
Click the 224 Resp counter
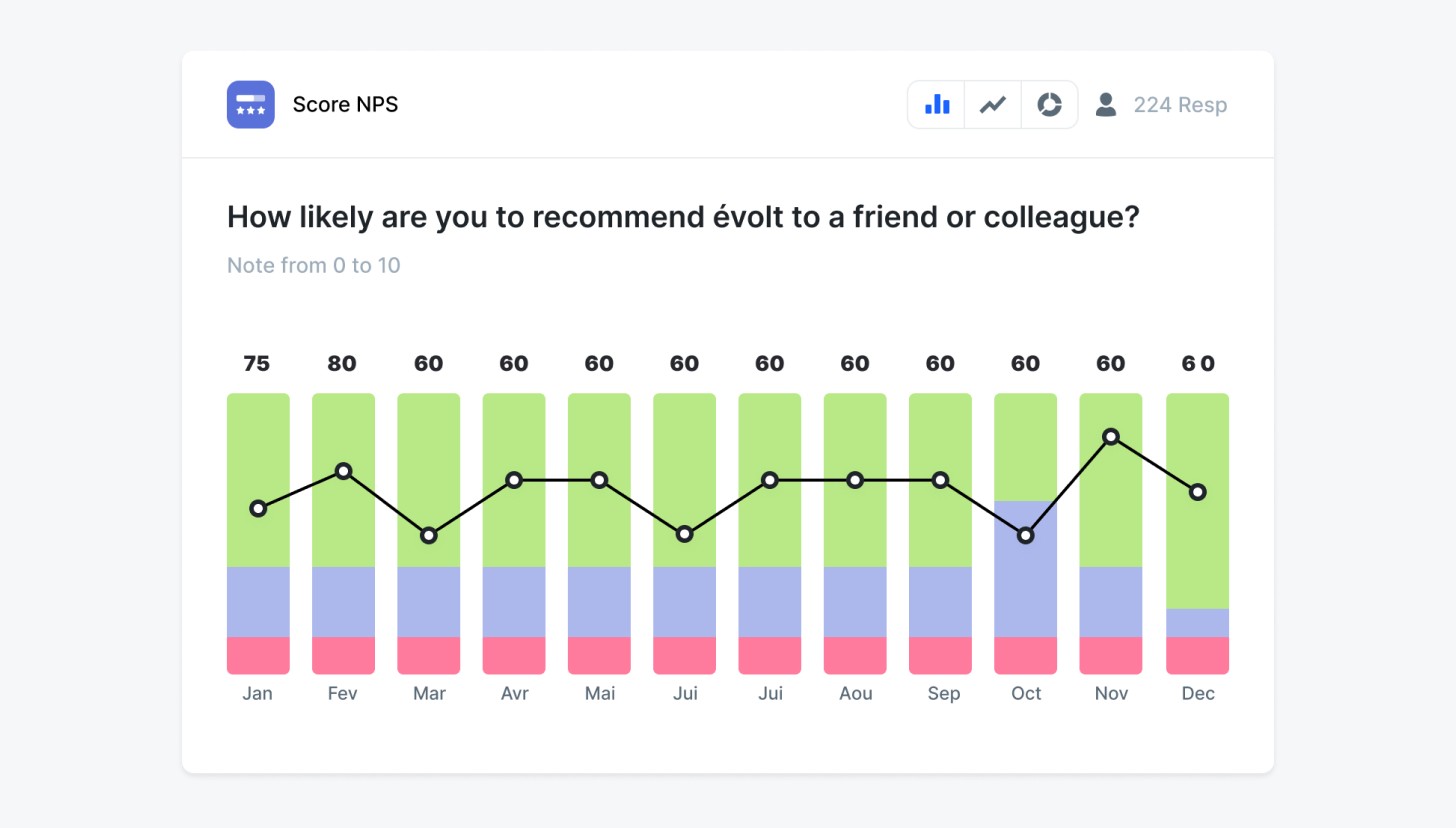(x=1180, y=104)
